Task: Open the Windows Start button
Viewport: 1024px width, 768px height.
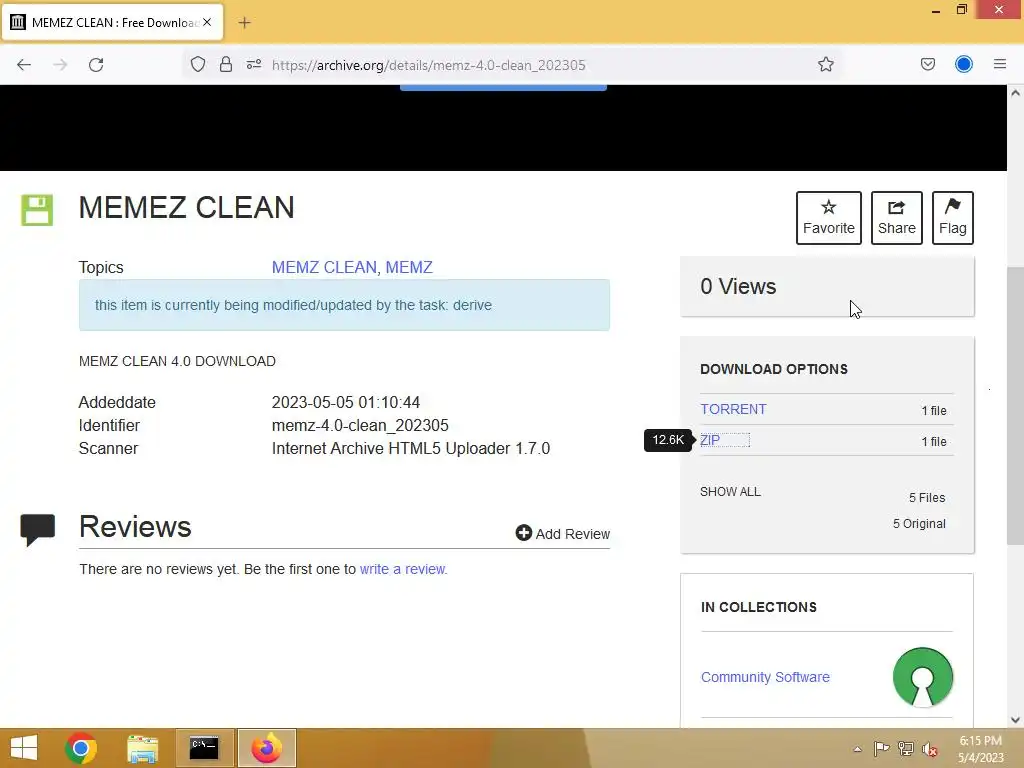Action: pyautogui.click(x=24, y=748)
